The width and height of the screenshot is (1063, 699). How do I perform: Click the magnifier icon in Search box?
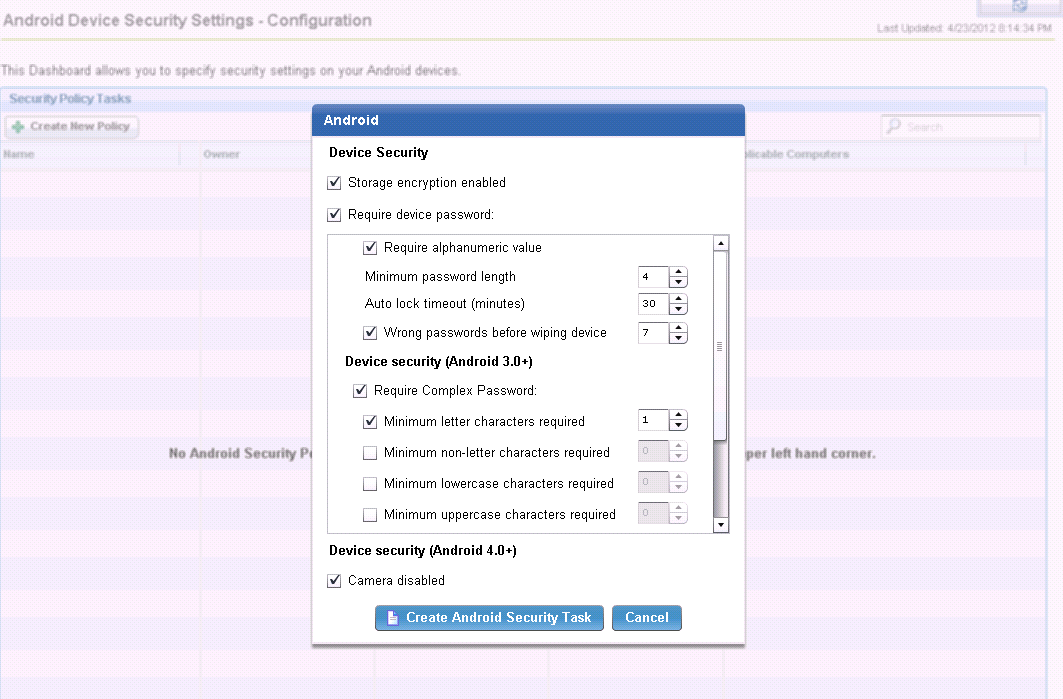click(894, 126)
